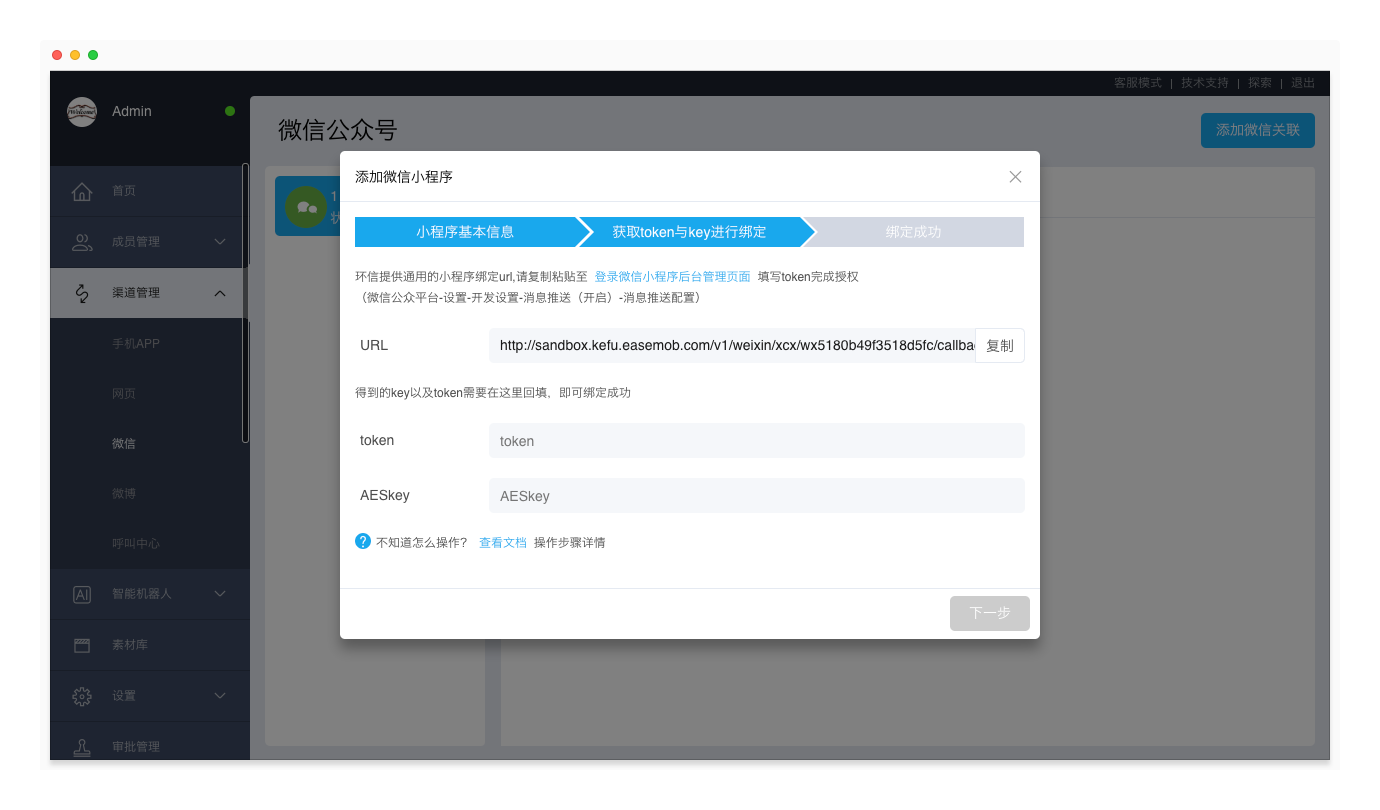The height and width of the screenshot is (810, 1380).
Task: Click the approval management stamp icon
Action: pos(82,747)
